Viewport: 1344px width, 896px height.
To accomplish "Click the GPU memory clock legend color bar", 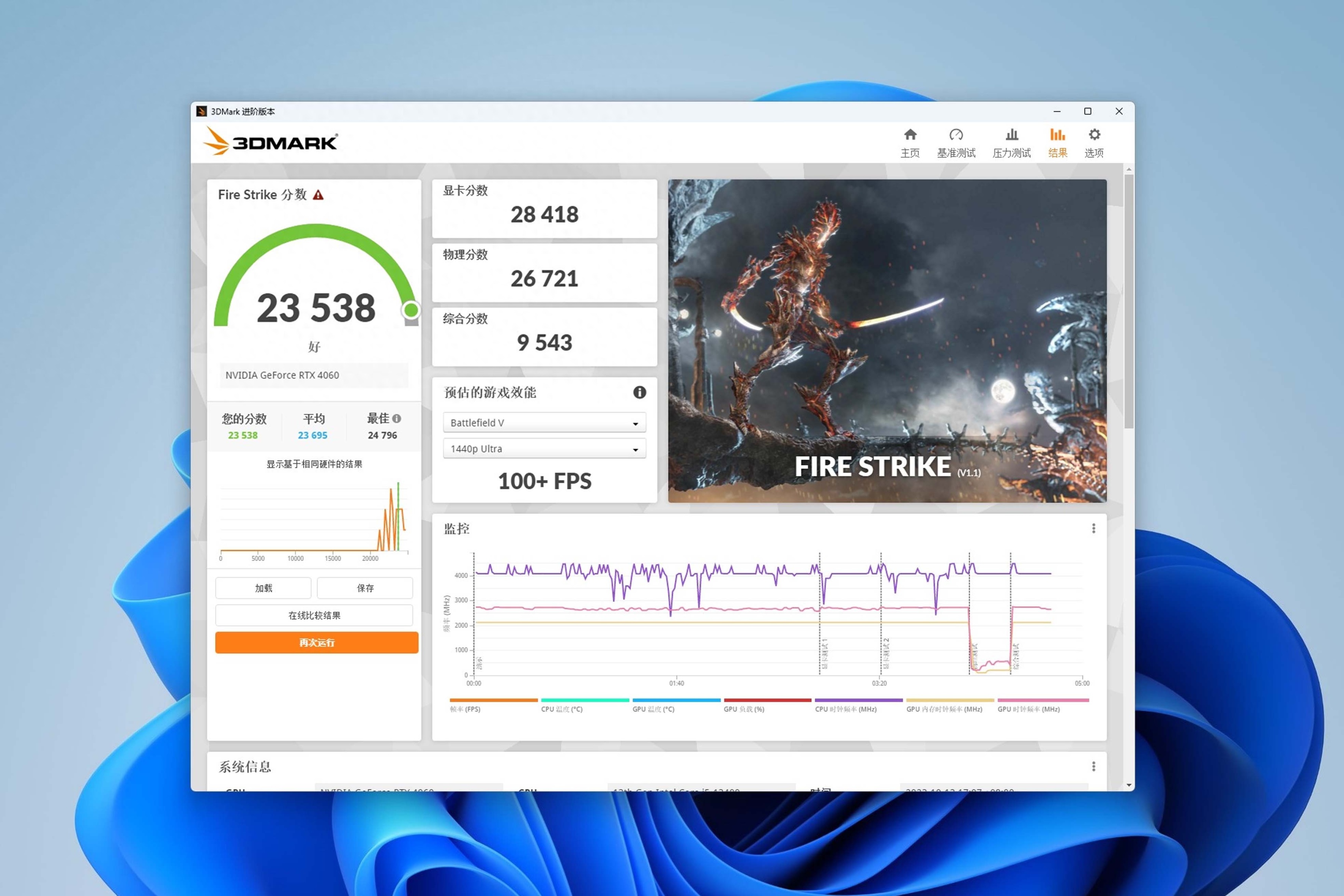I will [950, 700].
